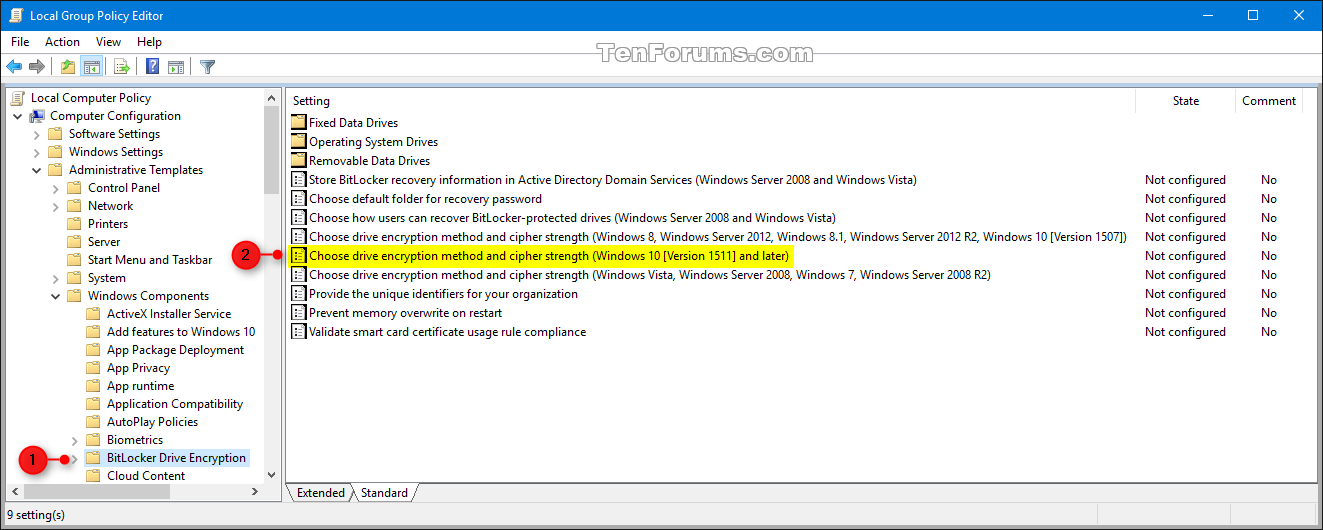Select the Version 1511 and later encryption policy
1323x530 pixels.
point(548,256)
